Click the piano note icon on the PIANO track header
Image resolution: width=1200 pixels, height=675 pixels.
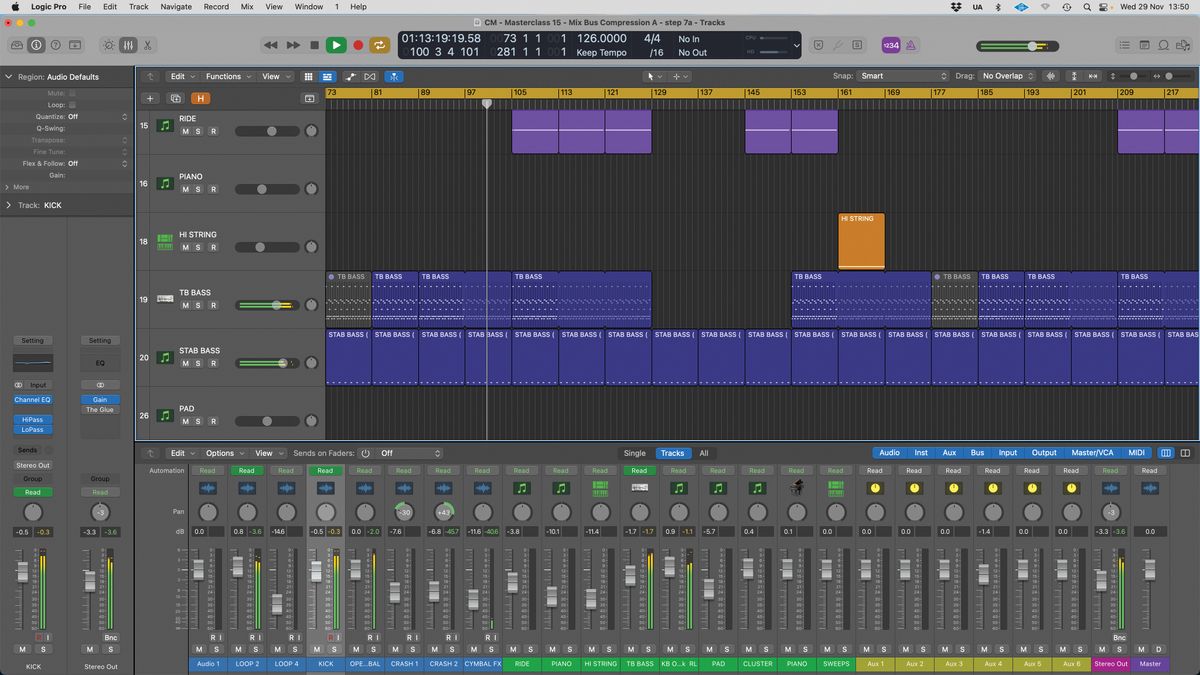click(164, 183)
